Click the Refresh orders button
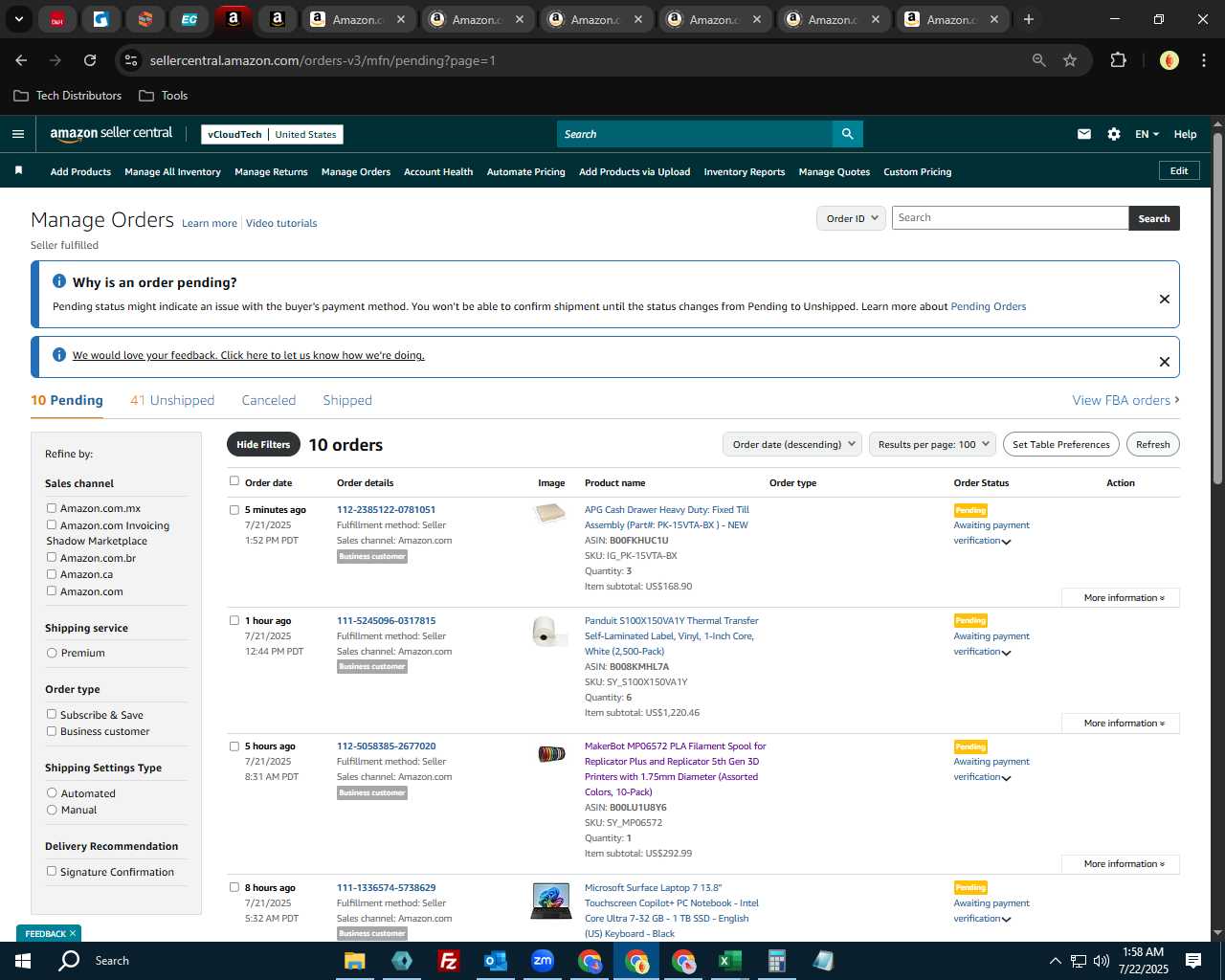The width and height of the screenshot is (1225, 980). pyautogui.click(x=1153, y=444)
